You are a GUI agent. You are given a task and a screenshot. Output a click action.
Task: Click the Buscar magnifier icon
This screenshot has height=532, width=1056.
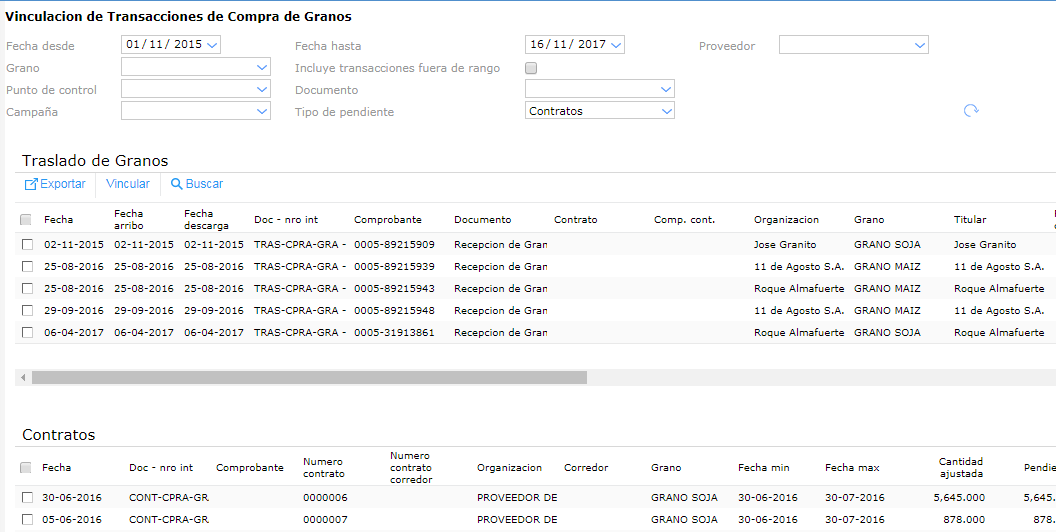coord(177,184)
